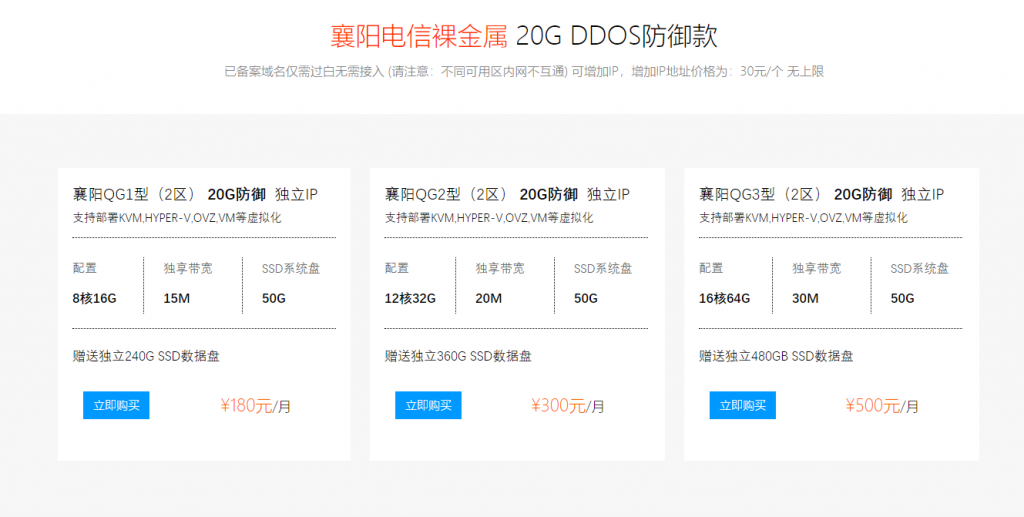
Task: Click the virtualization support line in QG3 card
Action: [x=803, y=218]
